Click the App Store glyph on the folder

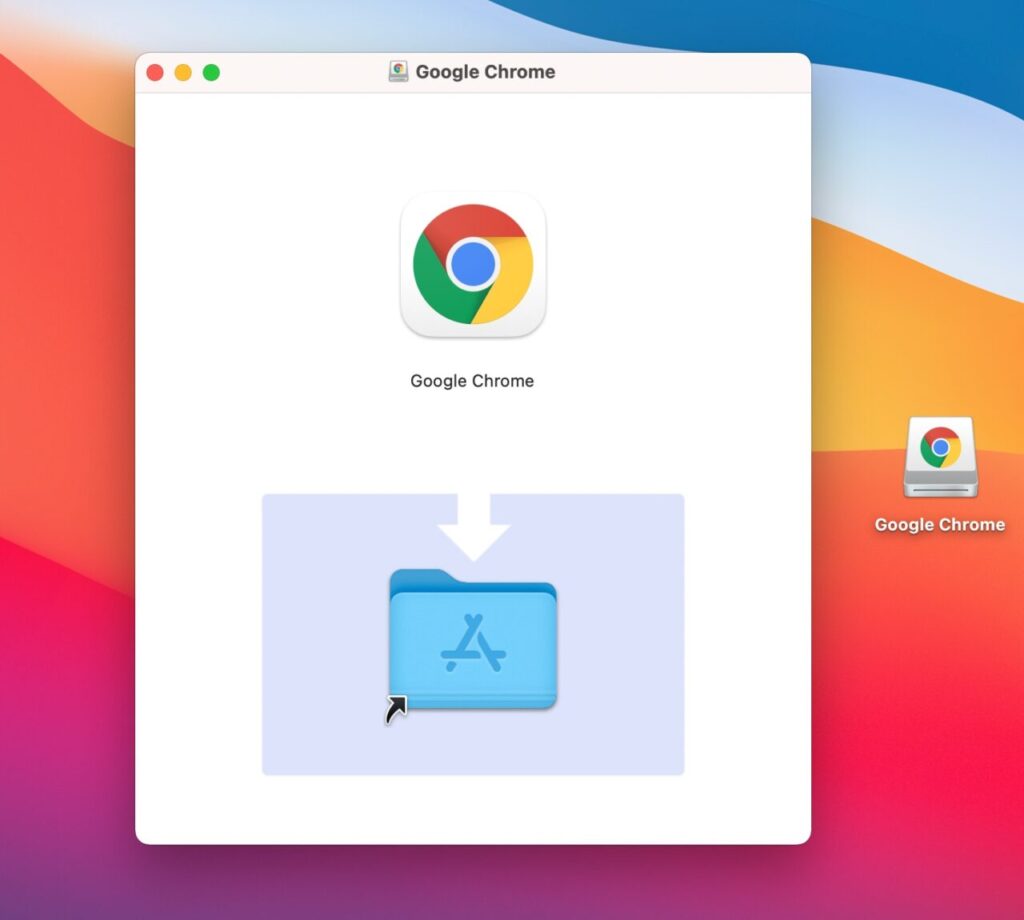point(473,643)
